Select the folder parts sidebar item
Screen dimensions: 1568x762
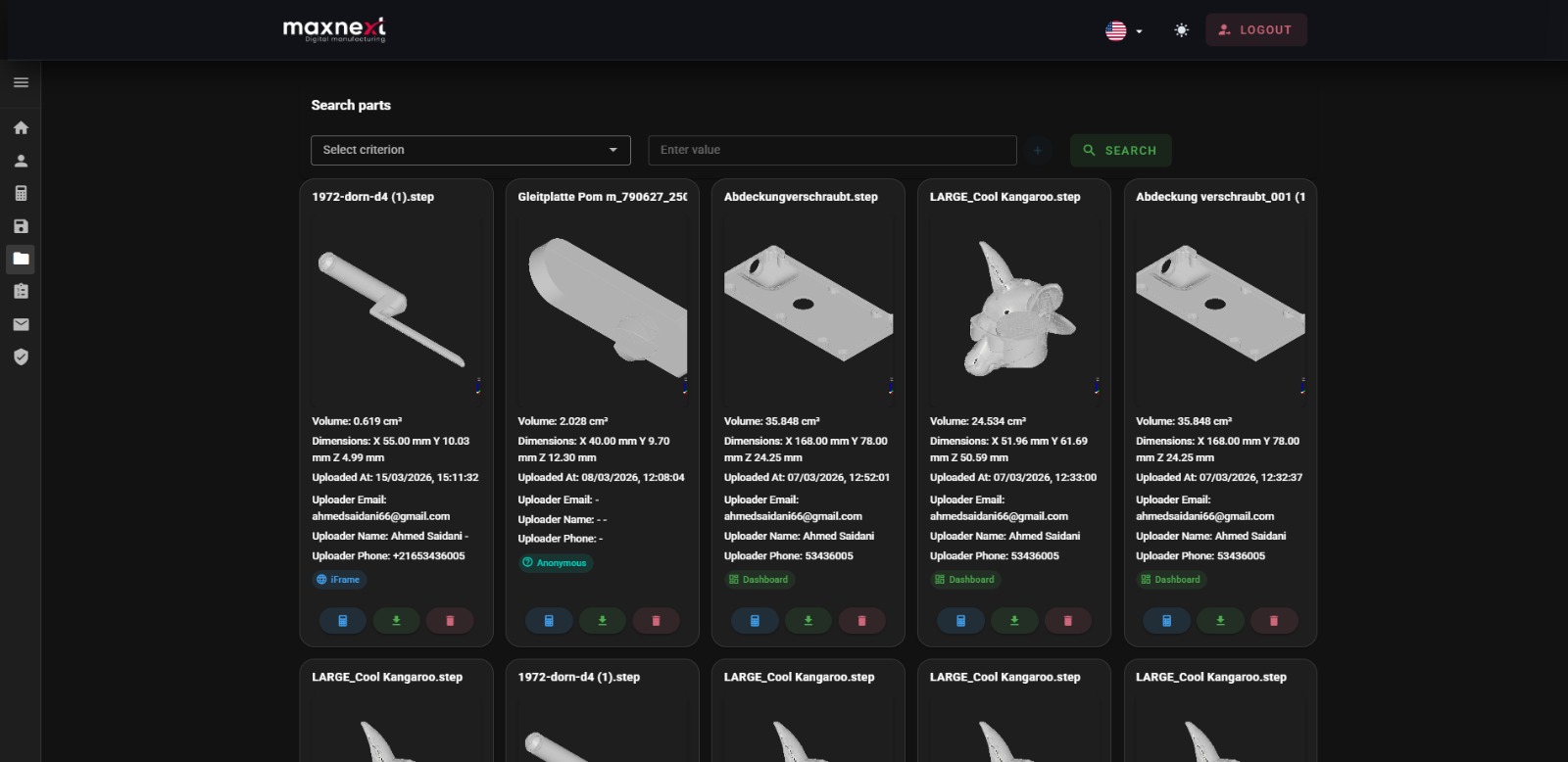coord(21,259)
